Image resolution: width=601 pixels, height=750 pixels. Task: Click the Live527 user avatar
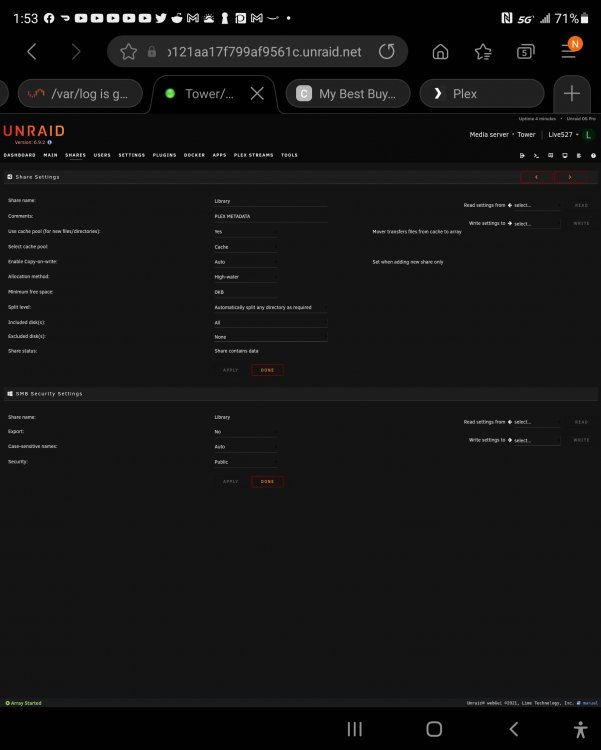[x=589, y=135]
